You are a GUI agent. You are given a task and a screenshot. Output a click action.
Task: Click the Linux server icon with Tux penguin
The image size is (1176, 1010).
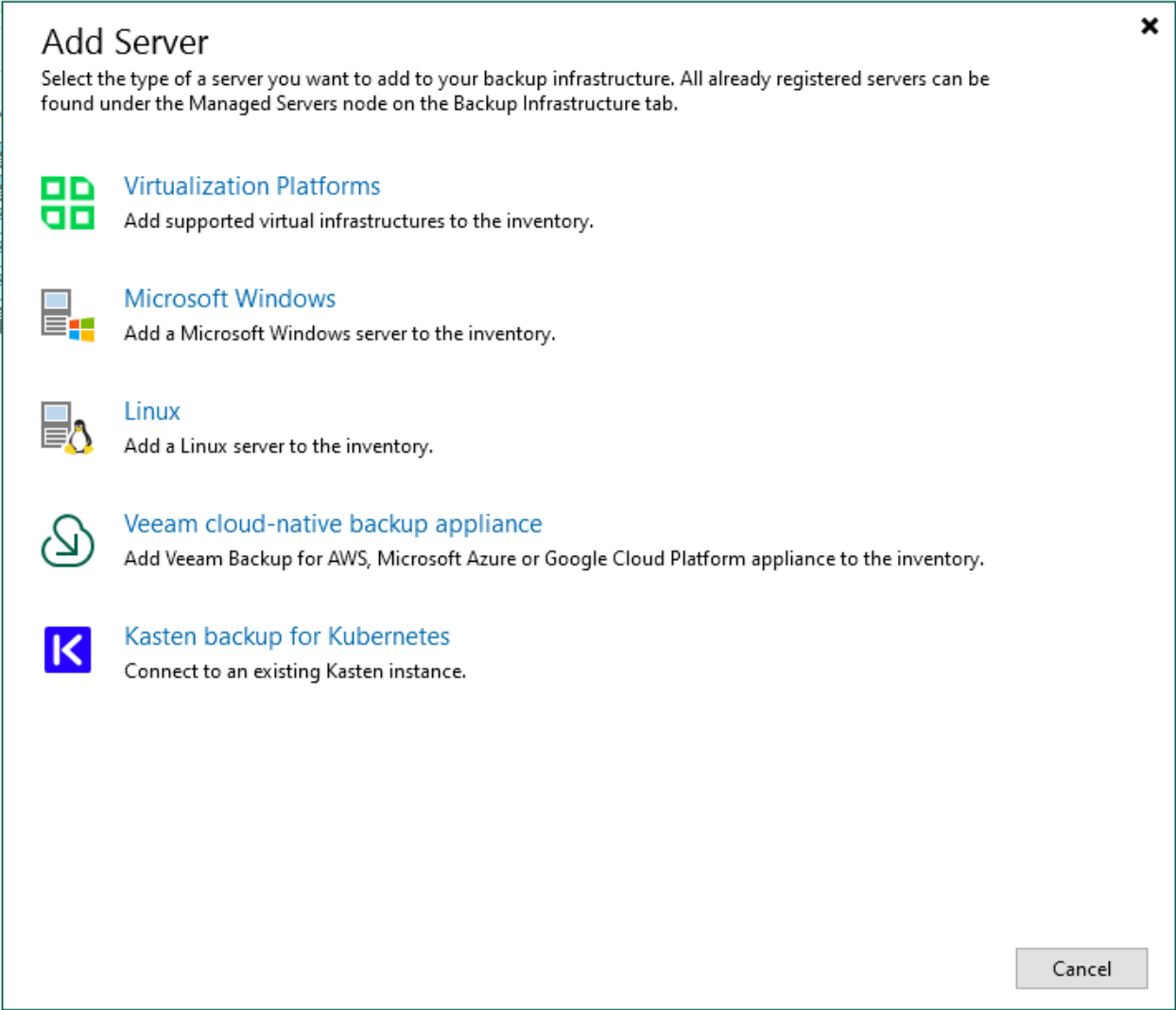pos(67,427)
